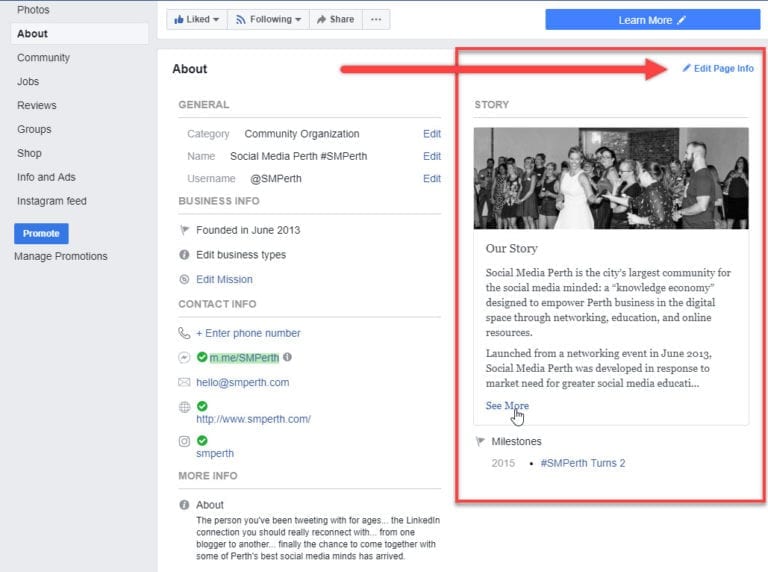This screenshot has width=768, height=572.
Task: Click the green check above smperth Instagram handle
Action: pyautogui.click(x=202, y=440)
